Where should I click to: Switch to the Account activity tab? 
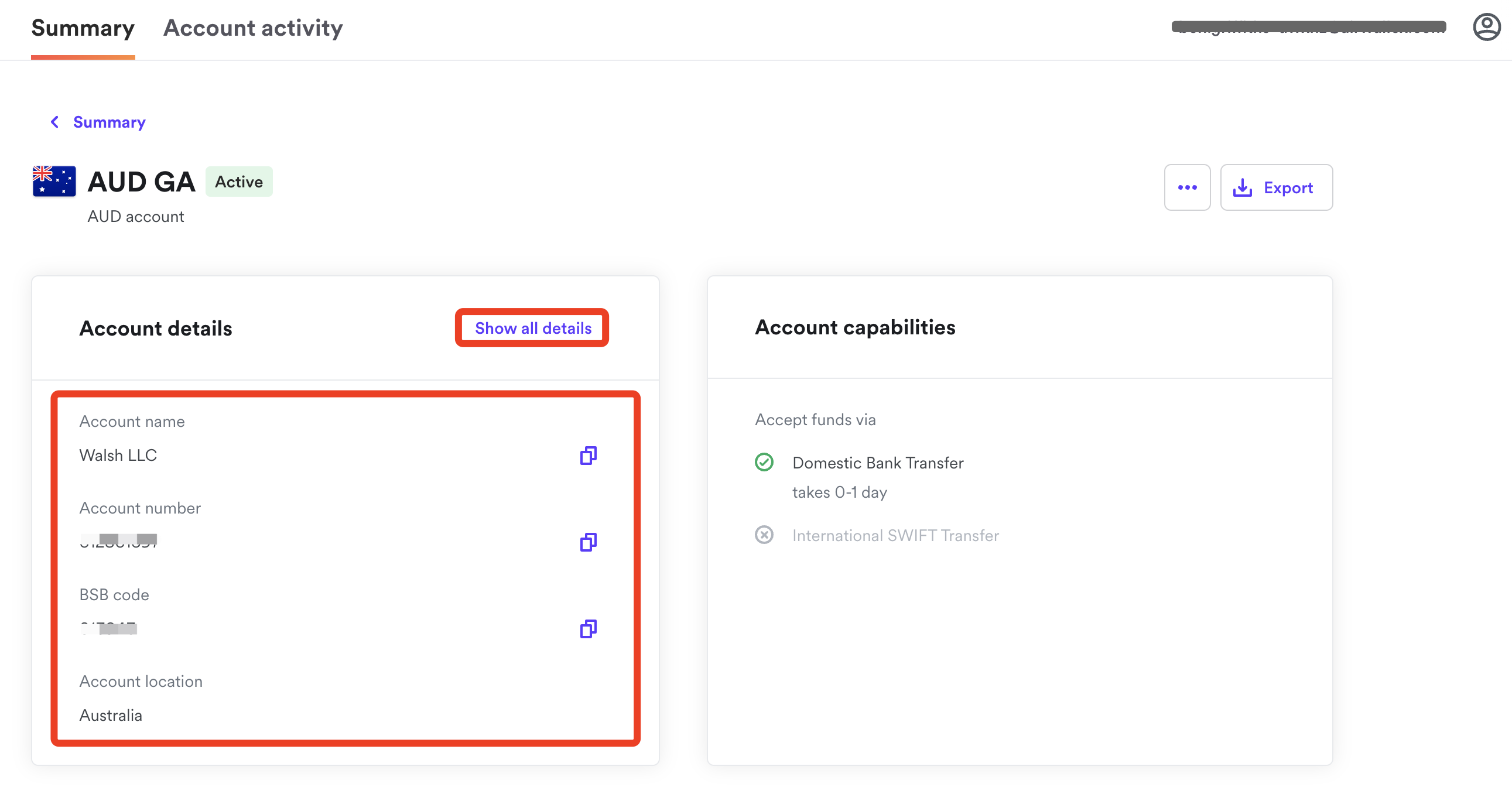point(253,28)
